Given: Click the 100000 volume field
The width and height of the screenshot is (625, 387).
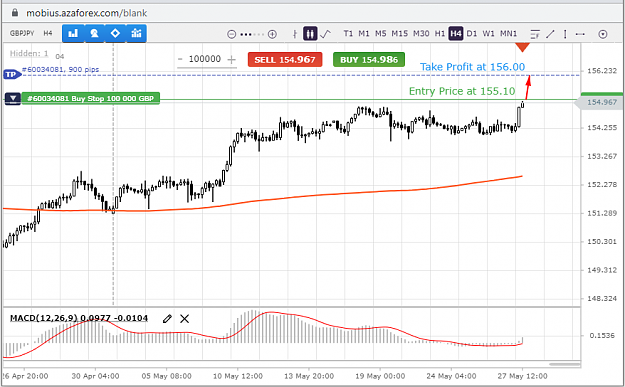Looking at the screenshot, I should tap(205, 59).
